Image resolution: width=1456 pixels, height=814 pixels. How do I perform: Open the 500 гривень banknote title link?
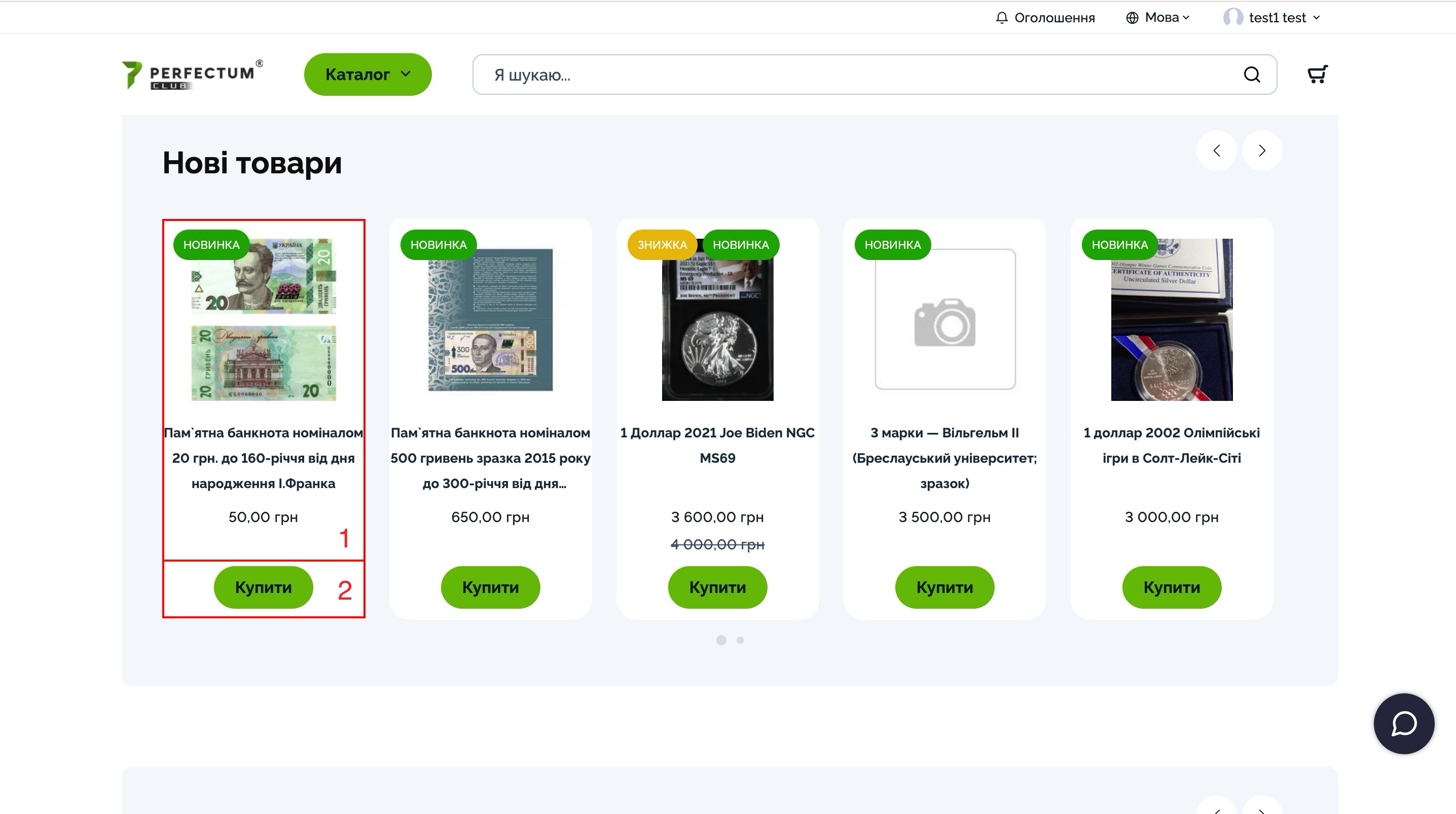(x=490, y=458)
